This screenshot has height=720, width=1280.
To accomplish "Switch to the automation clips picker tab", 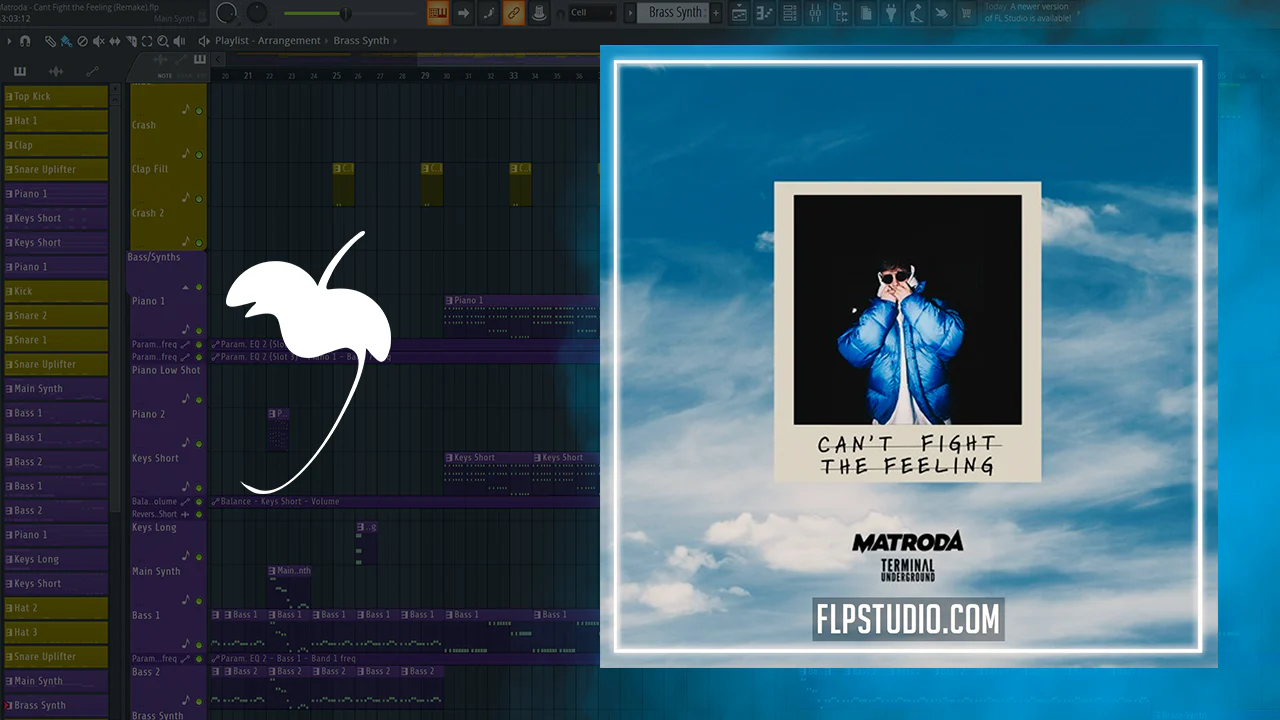I will [92, 71].
